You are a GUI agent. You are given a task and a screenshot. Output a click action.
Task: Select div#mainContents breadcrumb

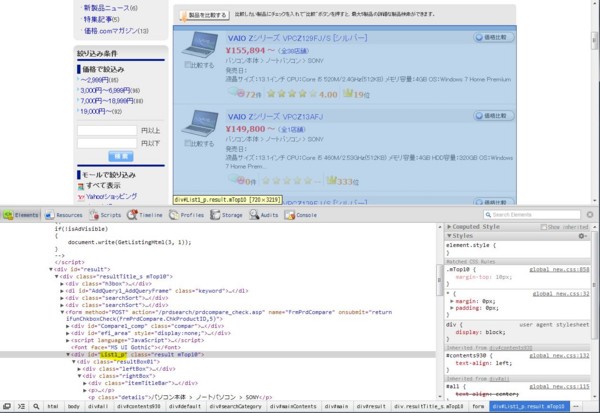pyautogui.click(x=293, y=406)
